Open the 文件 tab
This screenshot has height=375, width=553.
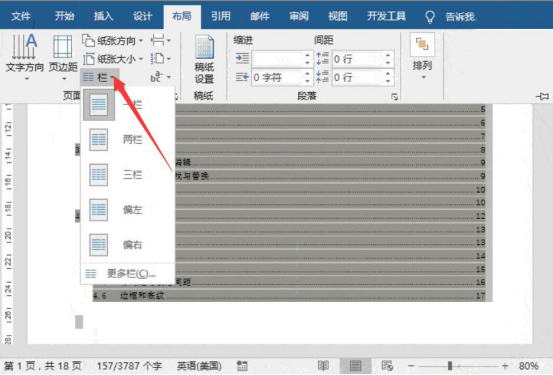(x=21, y=16)
